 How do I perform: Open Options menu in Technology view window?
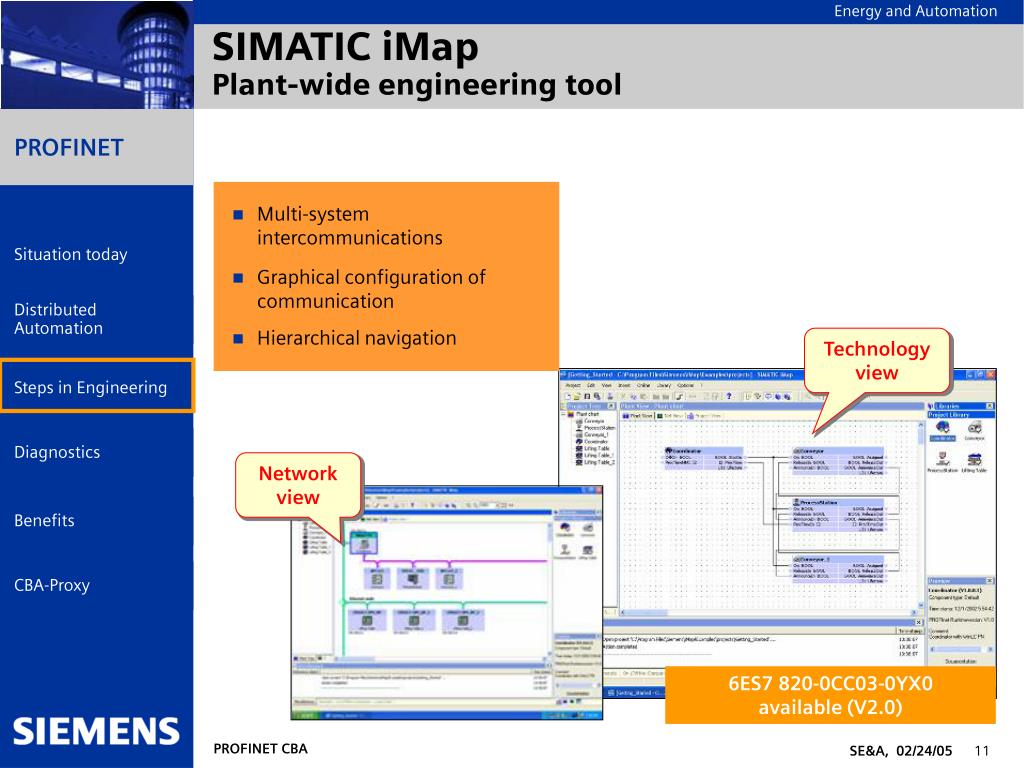(686, 385)
